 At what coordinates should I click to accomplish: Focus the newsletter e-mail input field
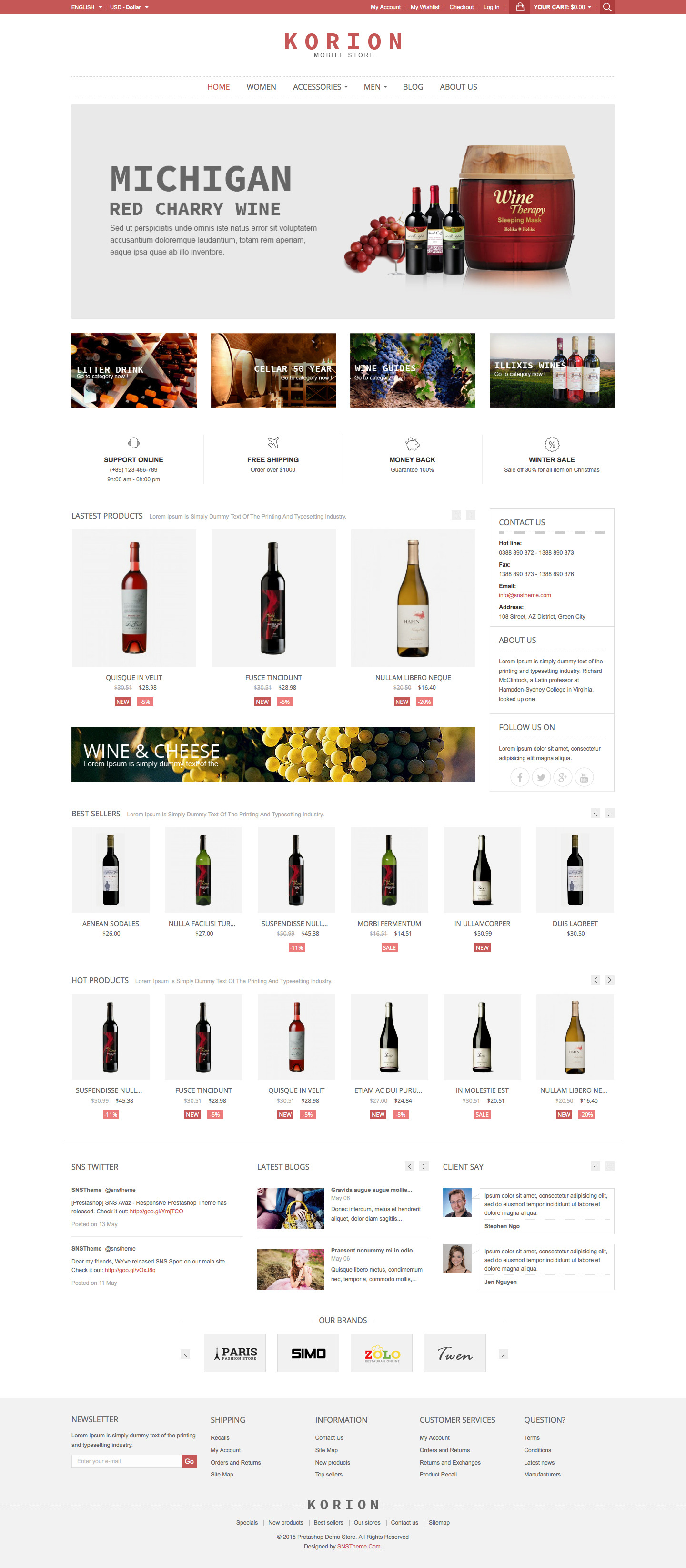coord(127,1461)
